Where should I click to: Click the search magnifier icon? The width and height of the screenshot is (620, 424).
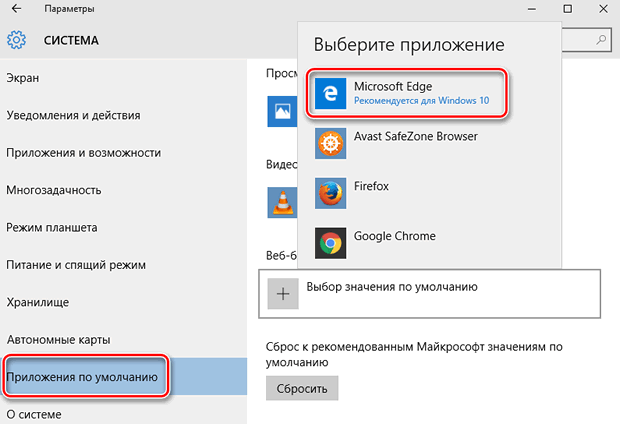[602, 40]
